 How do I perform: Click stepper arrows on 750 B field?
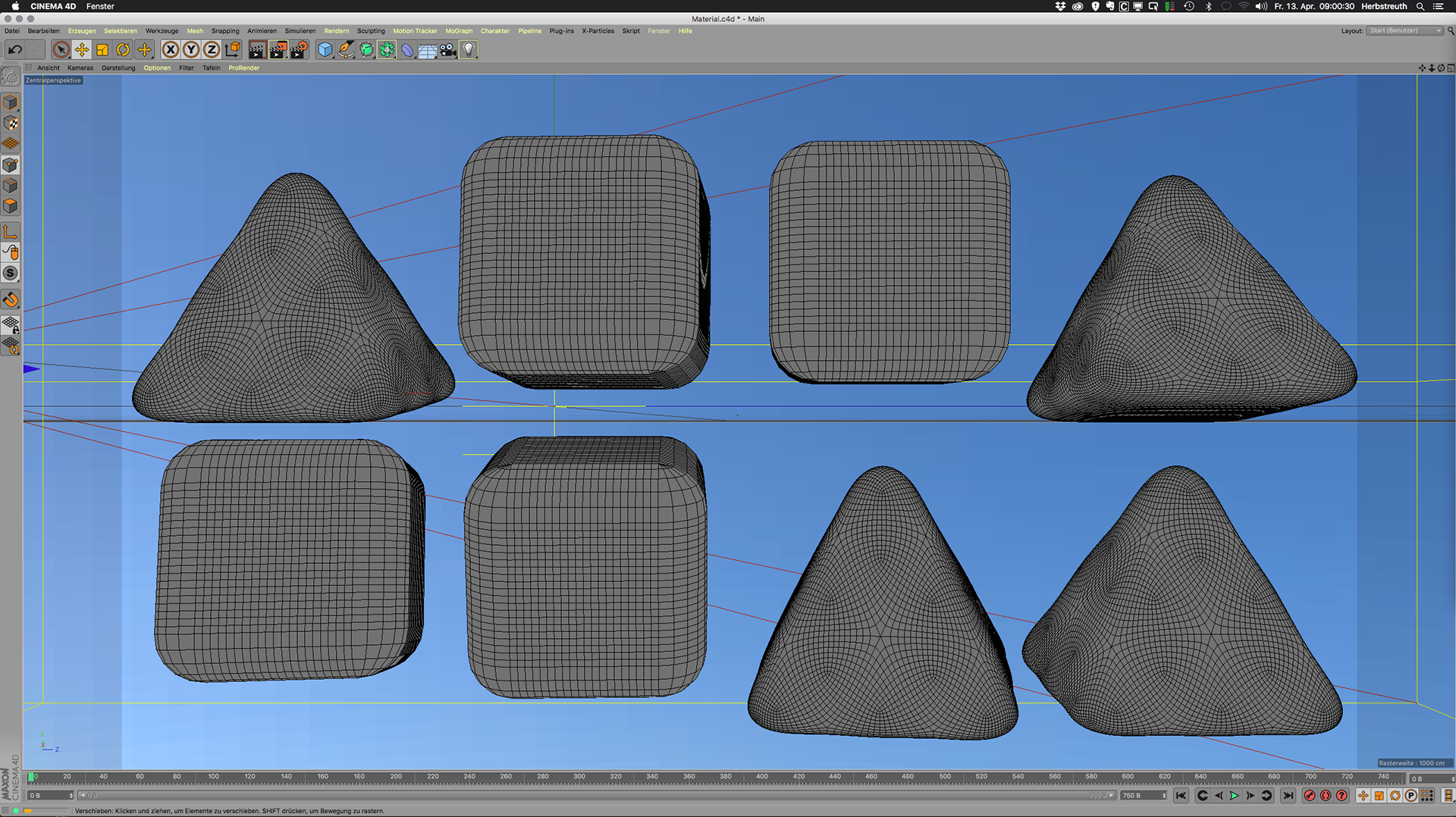(1164, 796)
